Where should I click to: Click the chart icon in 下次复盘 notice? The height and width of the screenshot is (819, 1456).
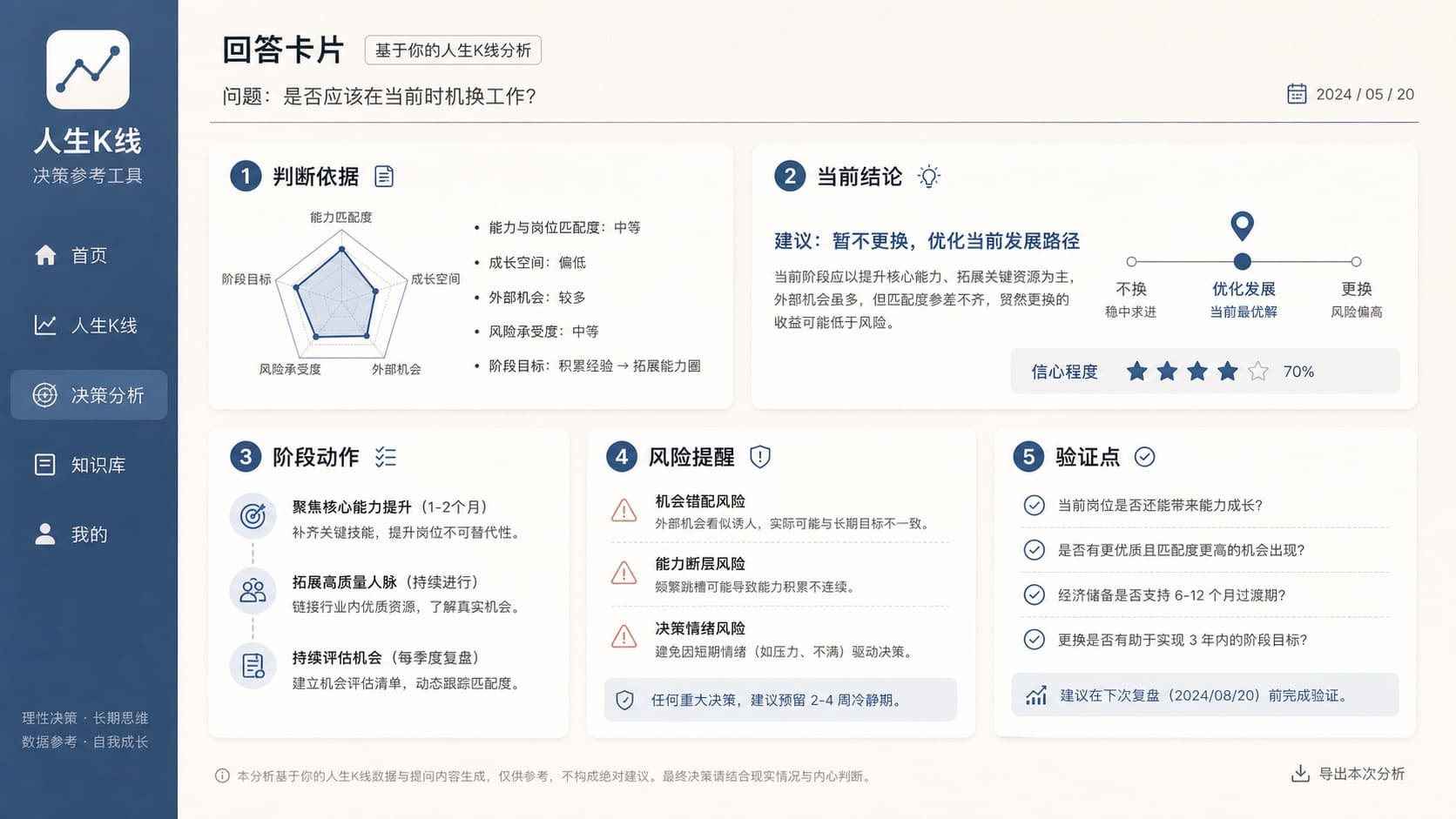[x=1036, y=695]
